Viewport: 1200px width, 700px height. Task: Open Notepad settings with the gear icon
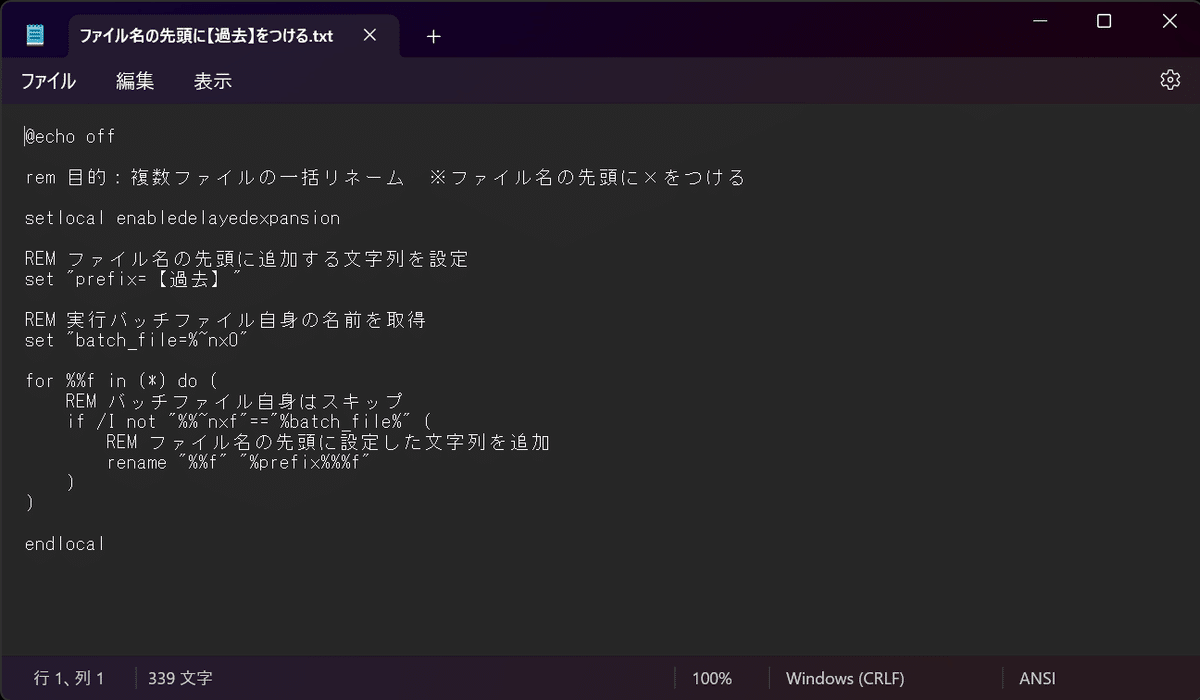(x=1169, y=80)
